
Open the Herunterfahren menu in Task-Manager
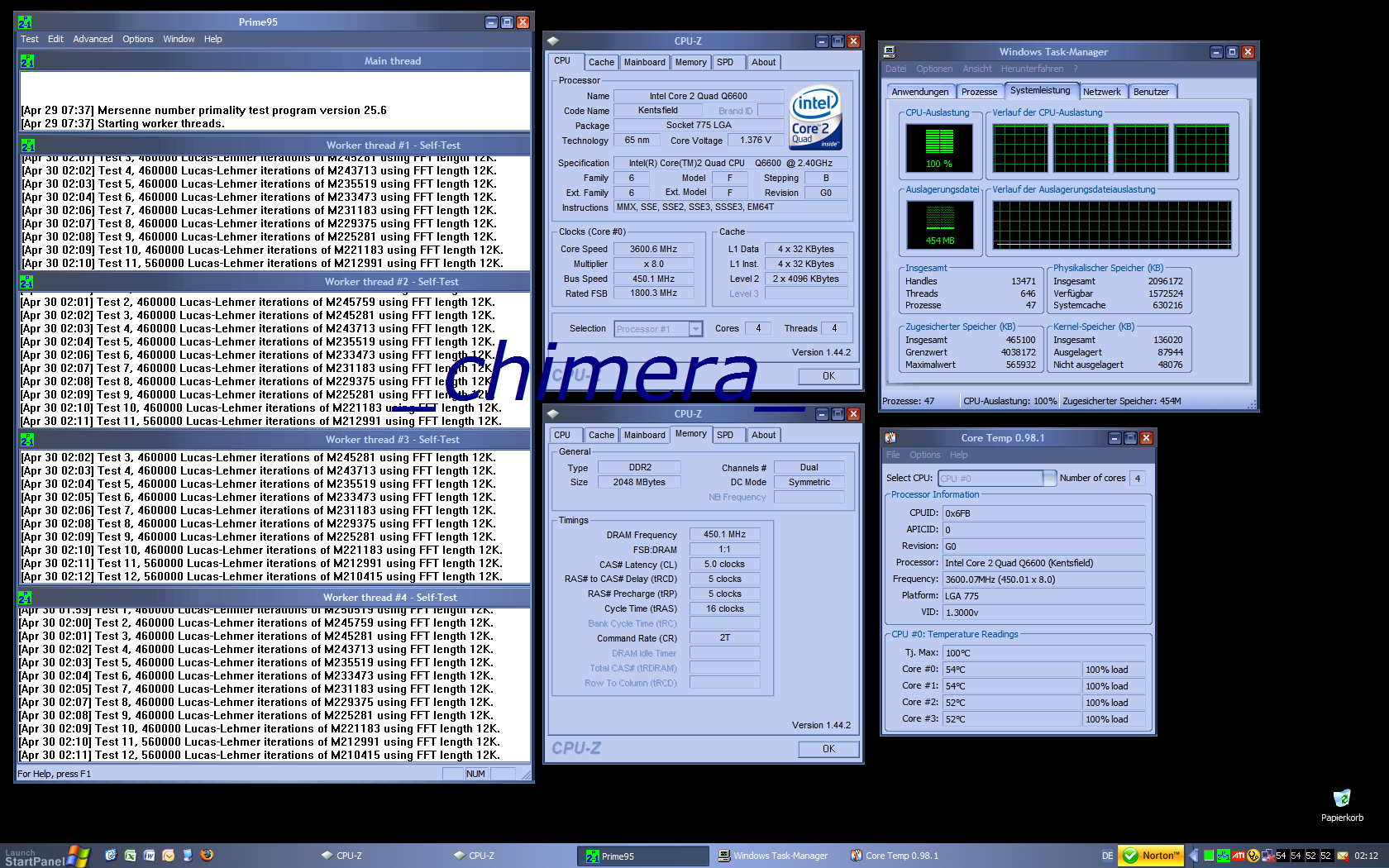[1032, 69]
